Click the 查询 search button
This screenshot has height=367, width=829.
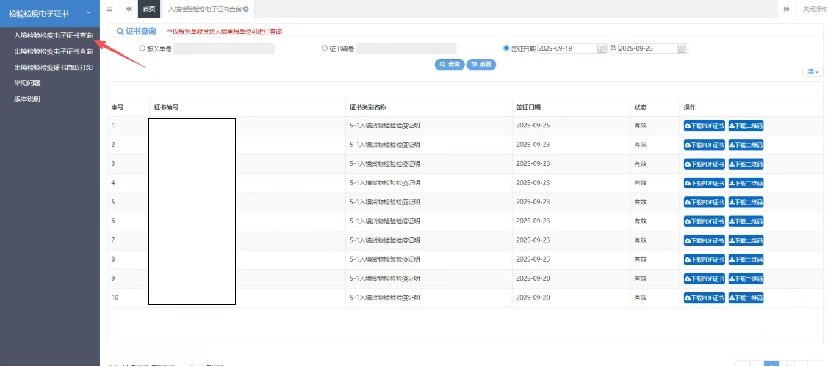tap(449, 64)
